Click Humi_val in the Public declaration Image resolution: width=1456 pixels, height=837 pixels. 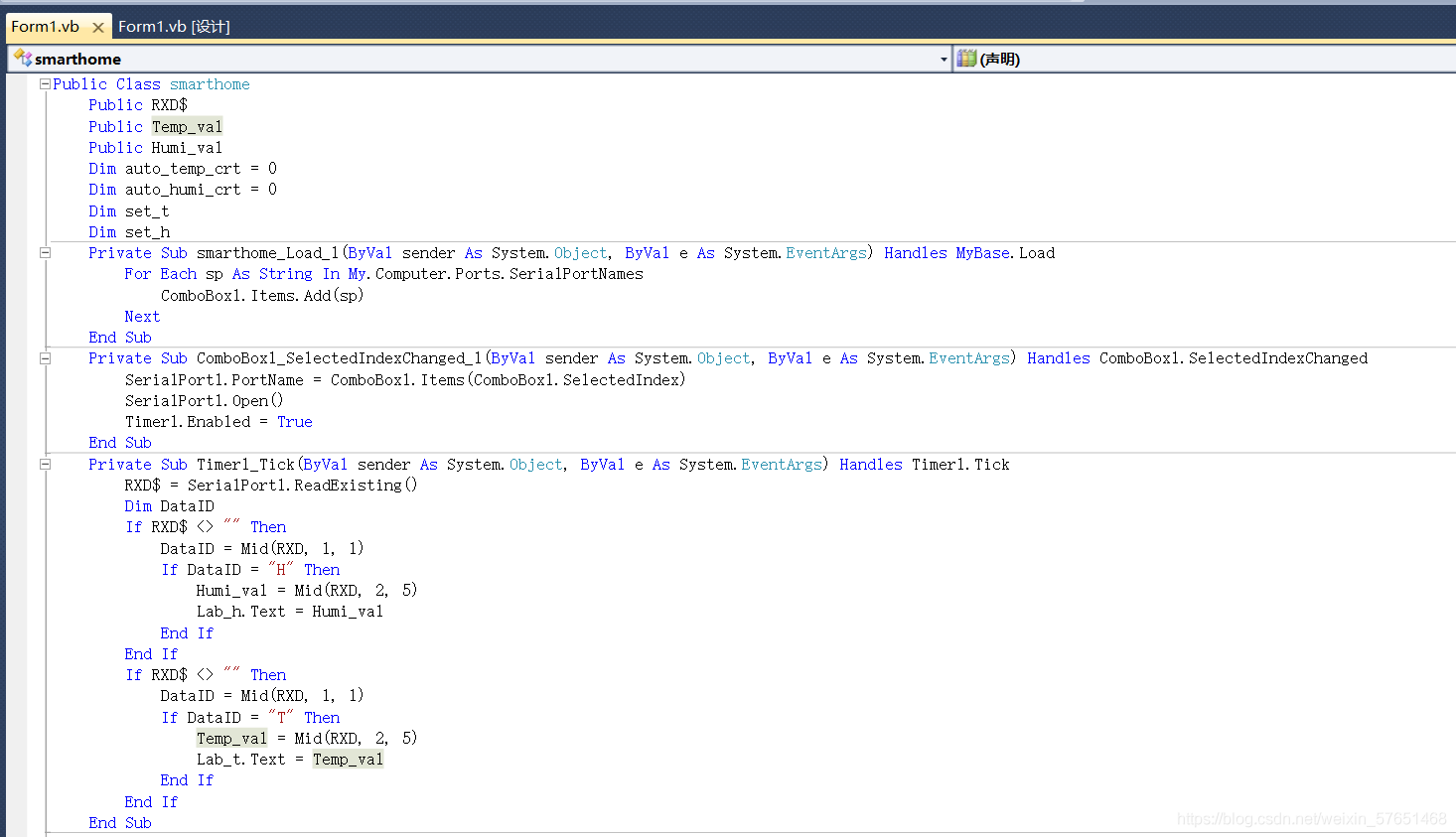[x=187, y=148]
